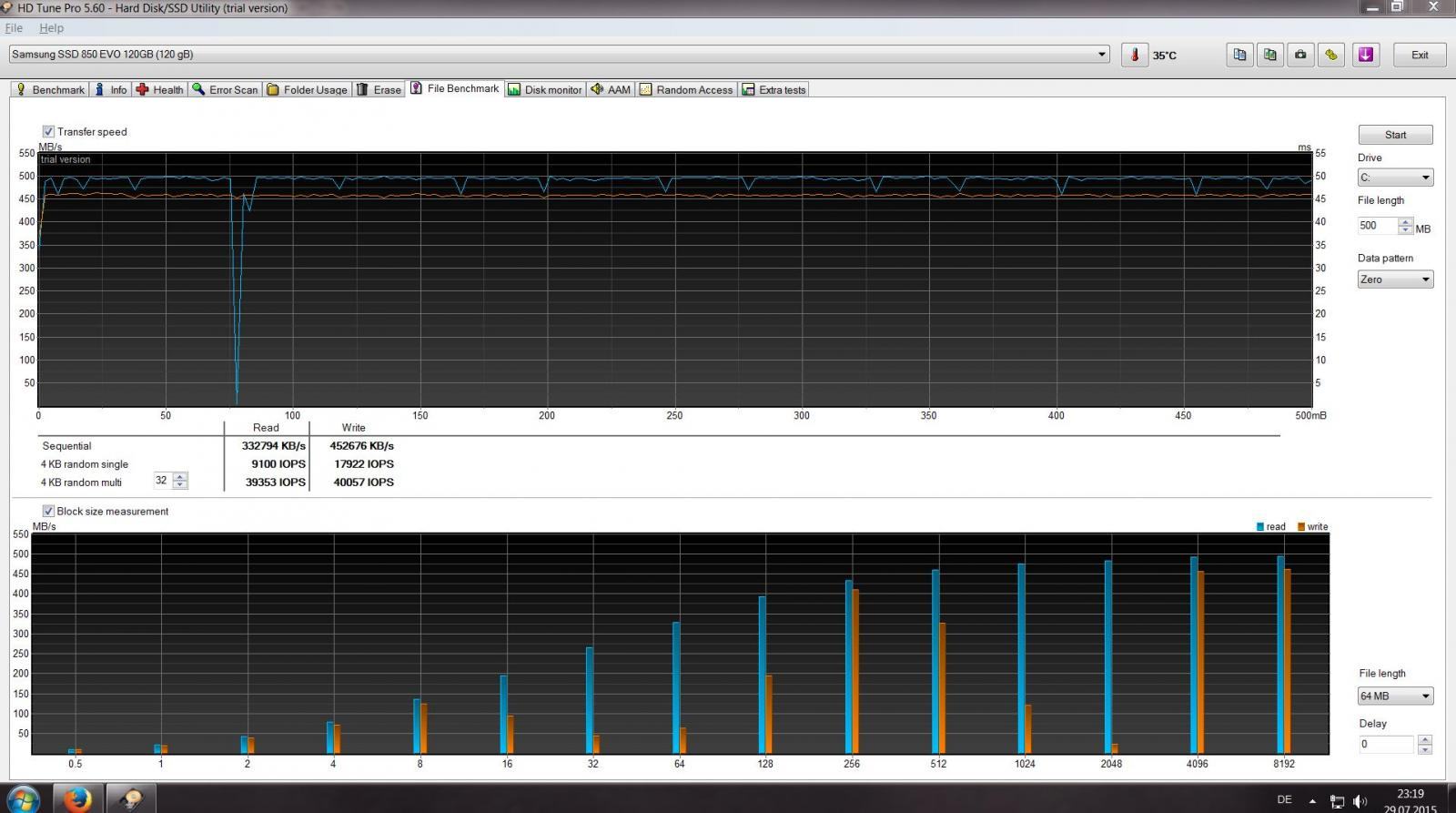Click the 17922 IOPS write value
This screenshot has height=813, width=1456.
tap(364, 464)
